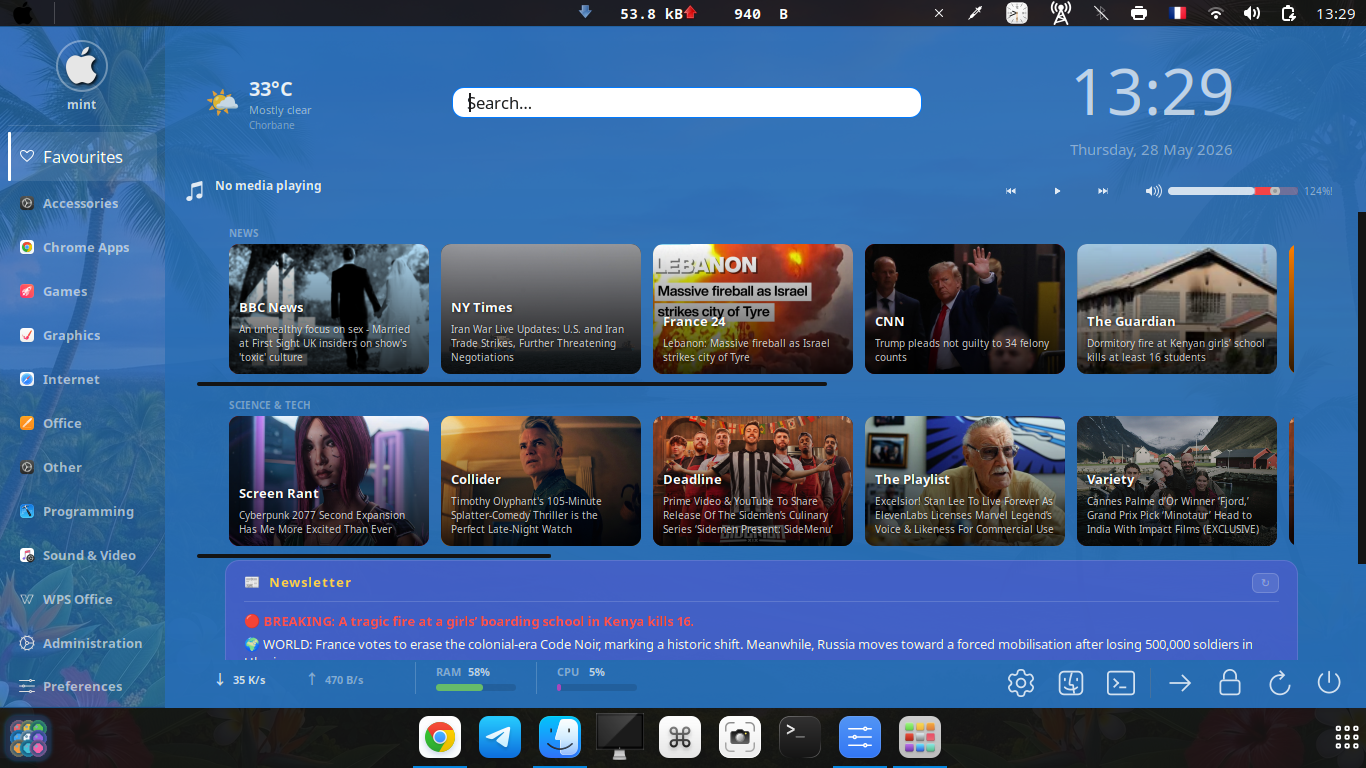The width and height of the screenshot is (1366, 768).
Task: Open the Deadline Sidemen article card
Action: (x=753, y=481)
